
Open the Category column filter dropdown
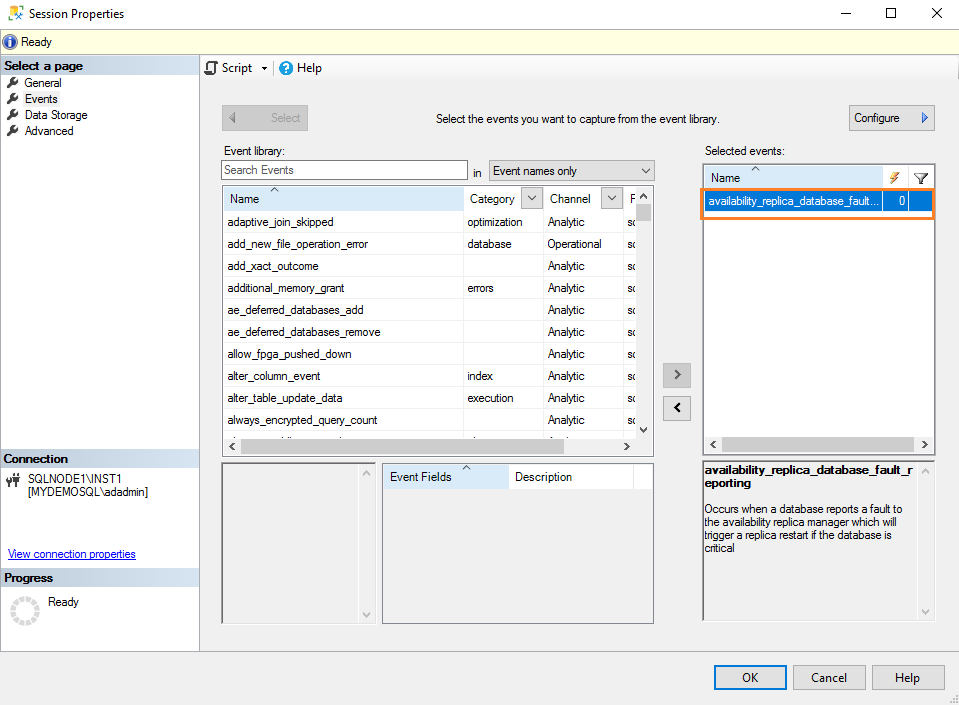[x=532, y=199]
